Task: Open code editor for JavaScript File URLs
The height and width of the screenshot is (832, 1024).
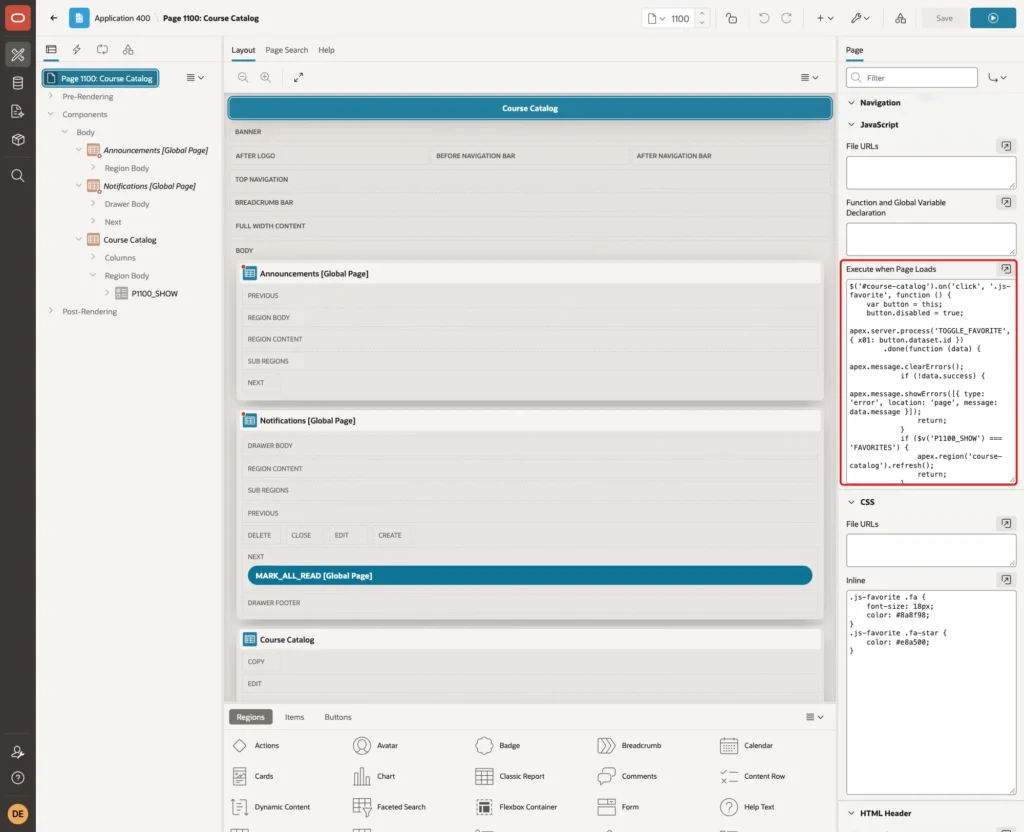Action: (x=1006, y=146)
